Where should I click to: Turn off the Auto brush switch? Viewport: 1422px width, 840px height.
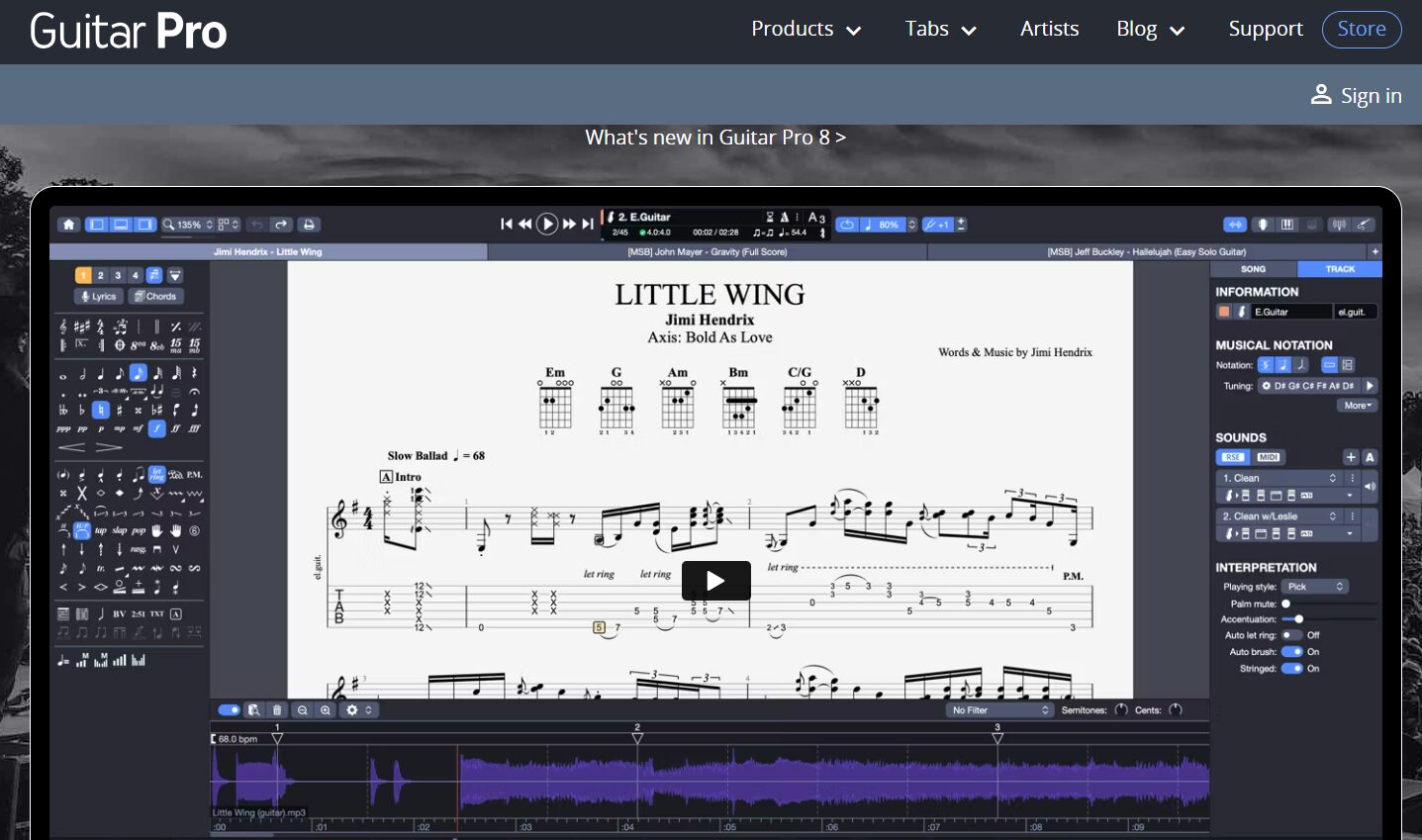[x=1291, y=652]
